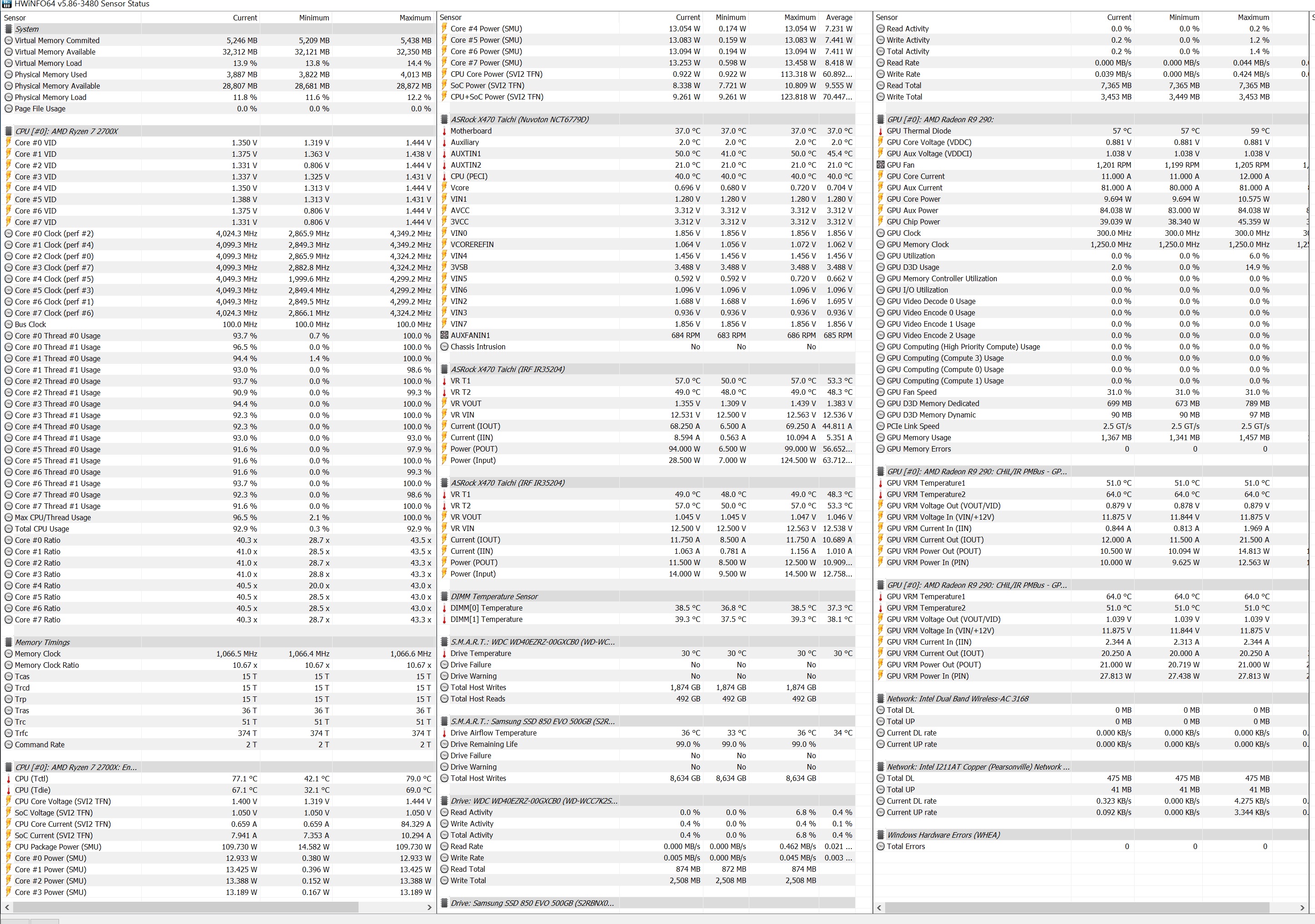
Task: Select the Total CPU Usage sensor row
Action: click(x=42, y=529)
